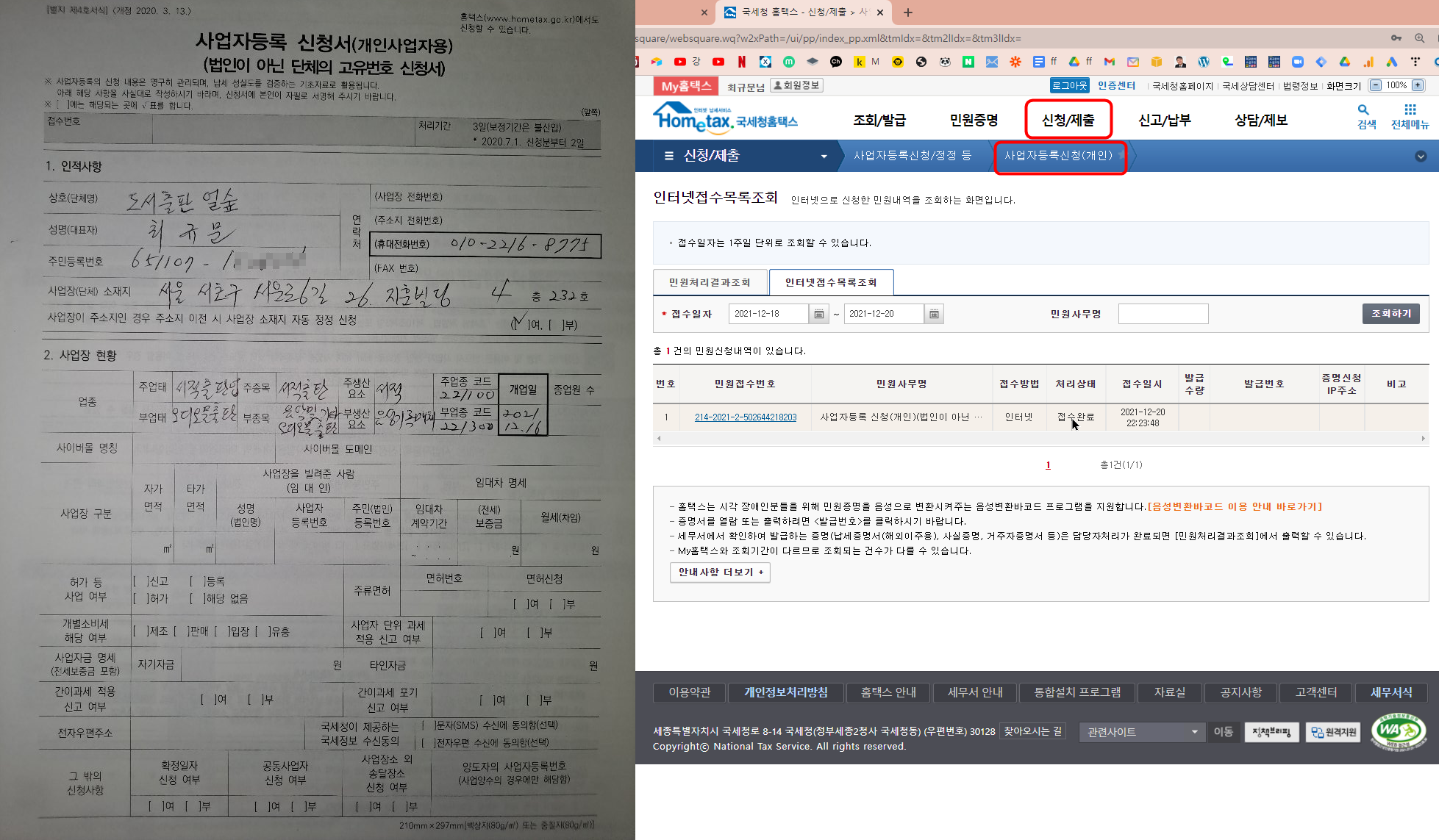
Task: Open the start date calendar picker
Action: click(x=818, y=314)
